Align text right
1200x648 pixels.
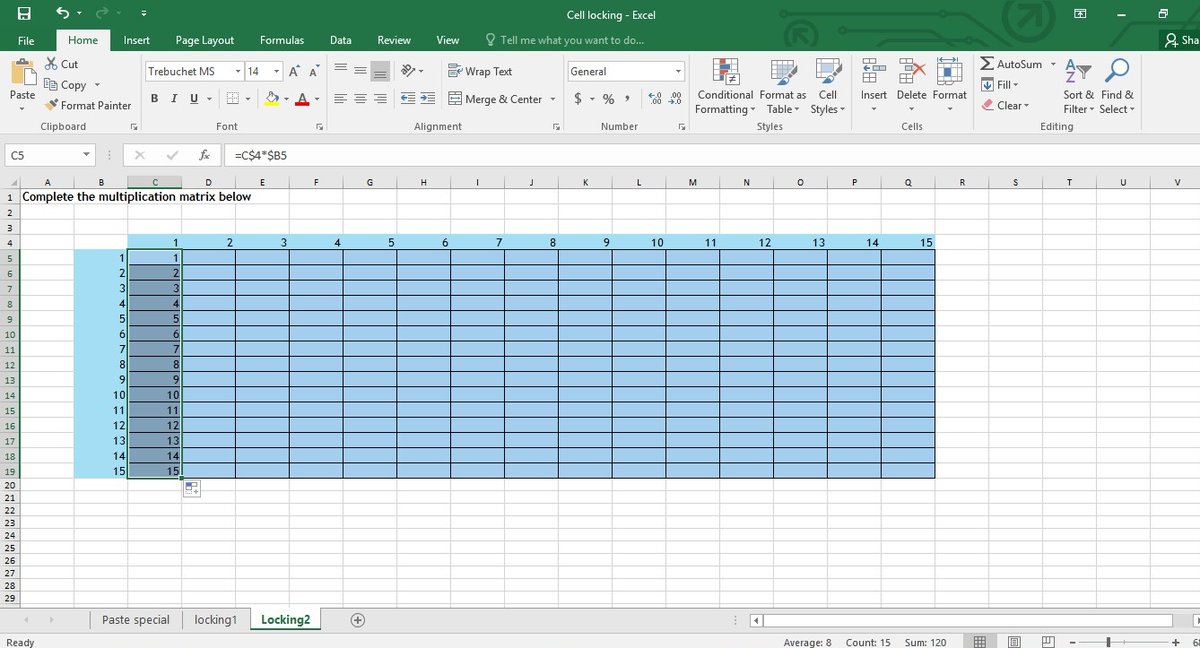(x=379, y=98)
